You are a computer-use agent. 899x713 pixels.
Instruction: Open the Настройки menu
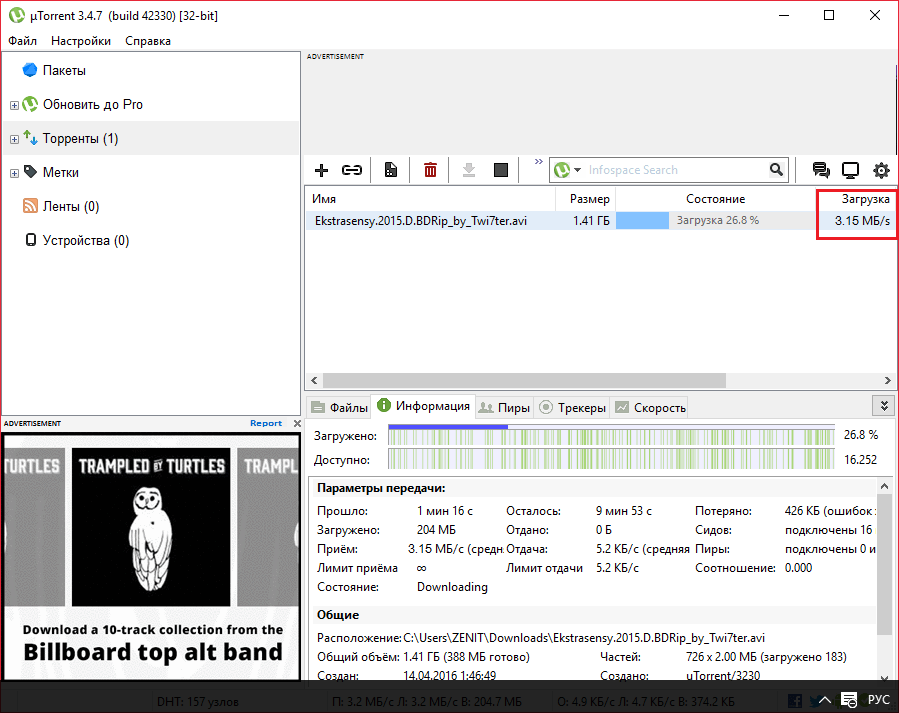pyautogui.click(x=81, y=41)
